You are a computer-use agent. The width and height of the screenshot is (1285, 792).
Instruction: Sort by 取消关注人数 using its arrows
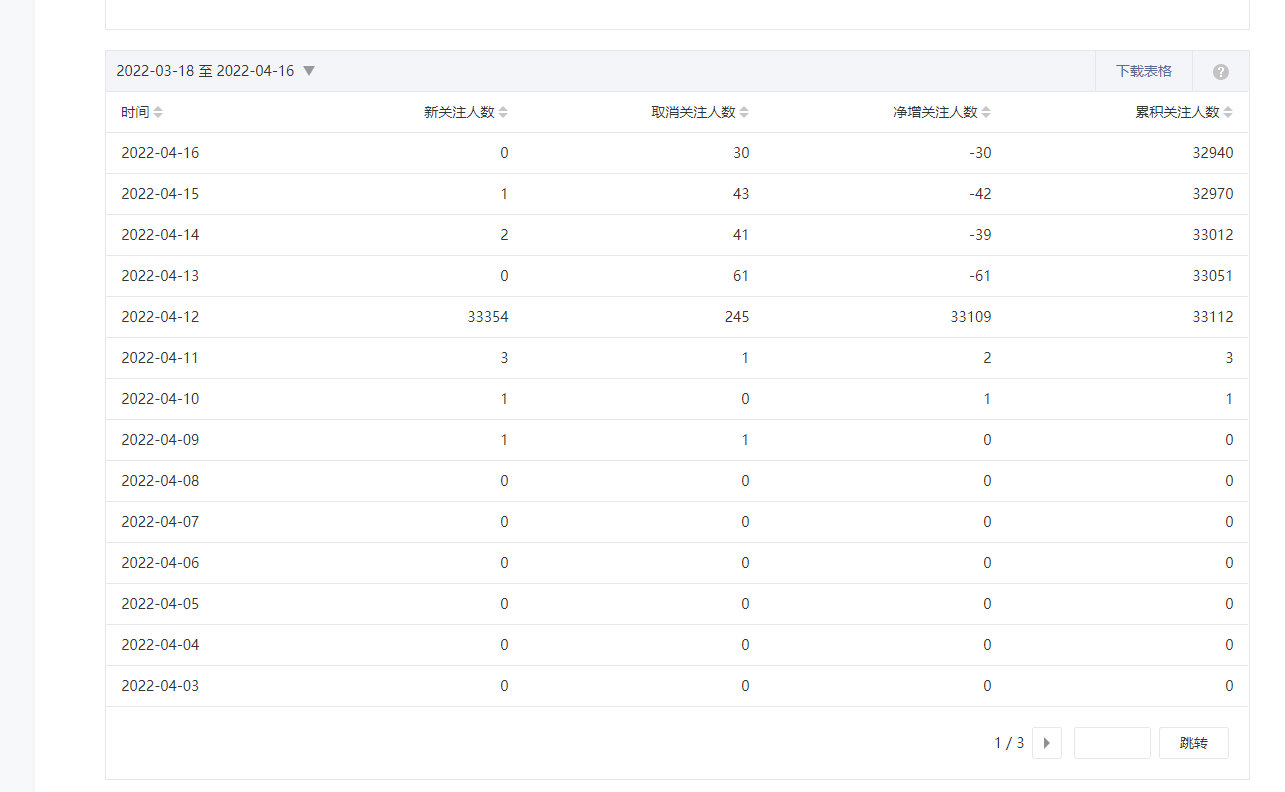tap(744, 113)
